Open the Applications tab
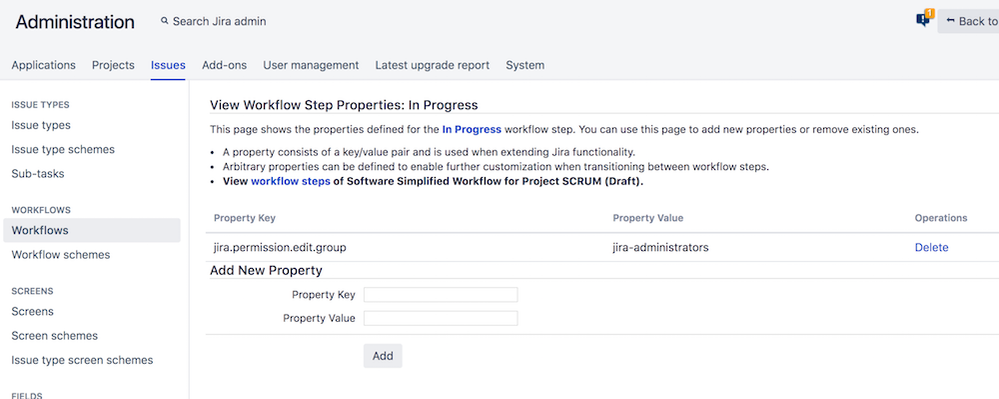The image size is (999, 399). [43, 65]
